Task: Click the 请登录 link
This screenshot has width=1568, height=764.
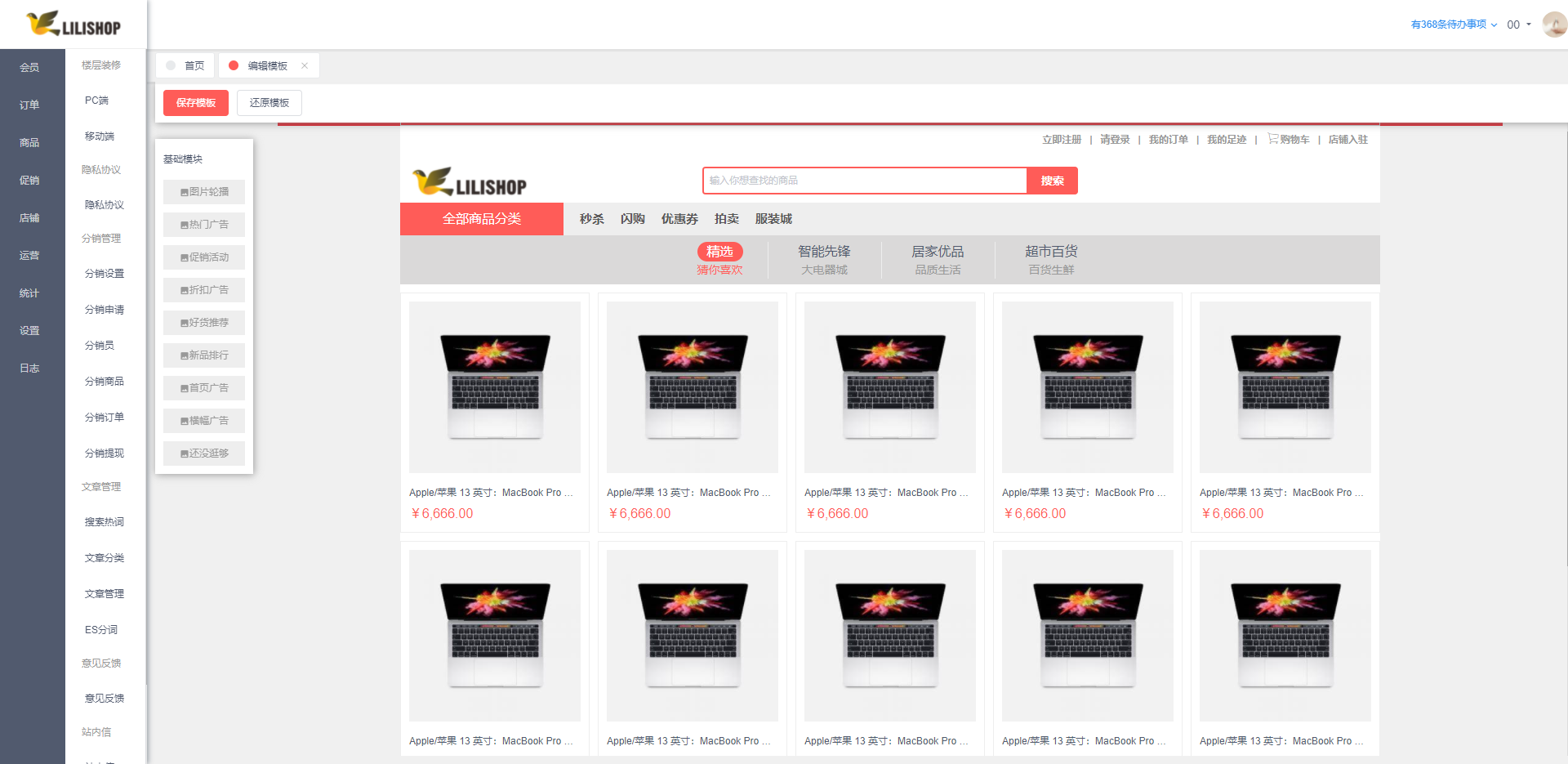Action: [x=1115, y=140]
